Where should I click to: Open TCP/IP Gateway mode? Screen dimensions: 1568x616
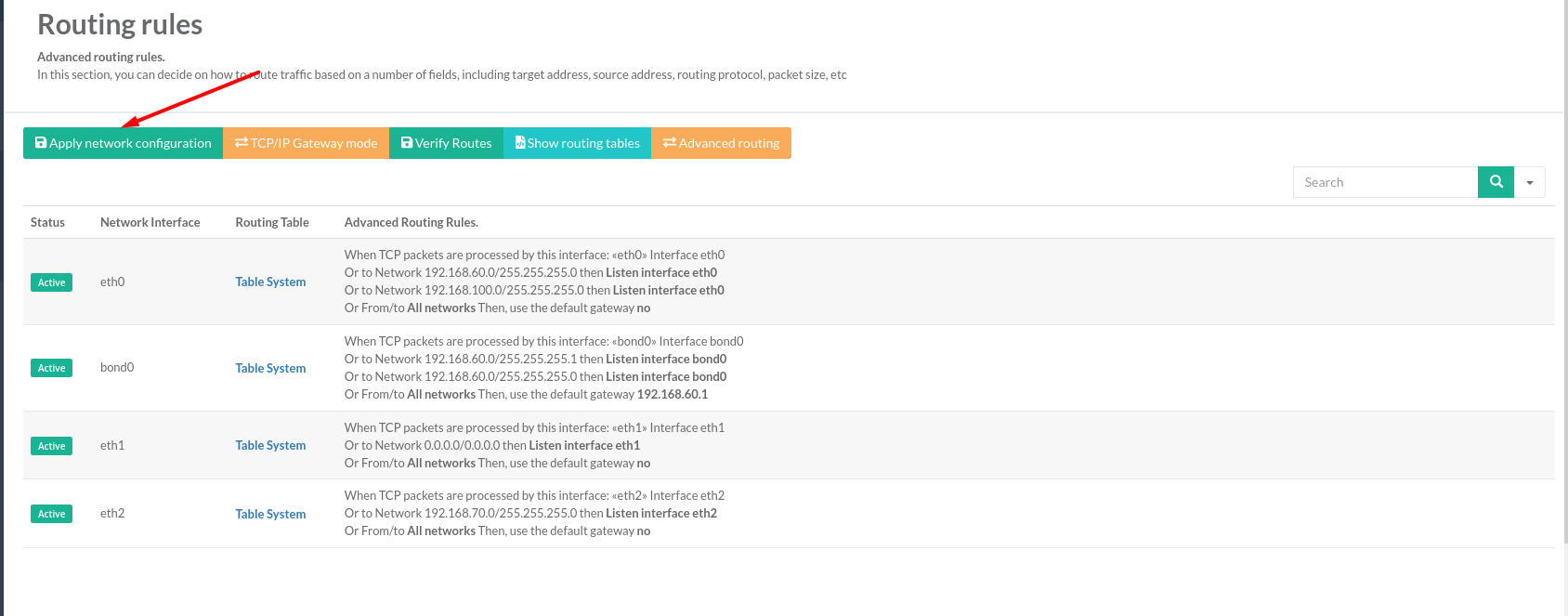306,143
